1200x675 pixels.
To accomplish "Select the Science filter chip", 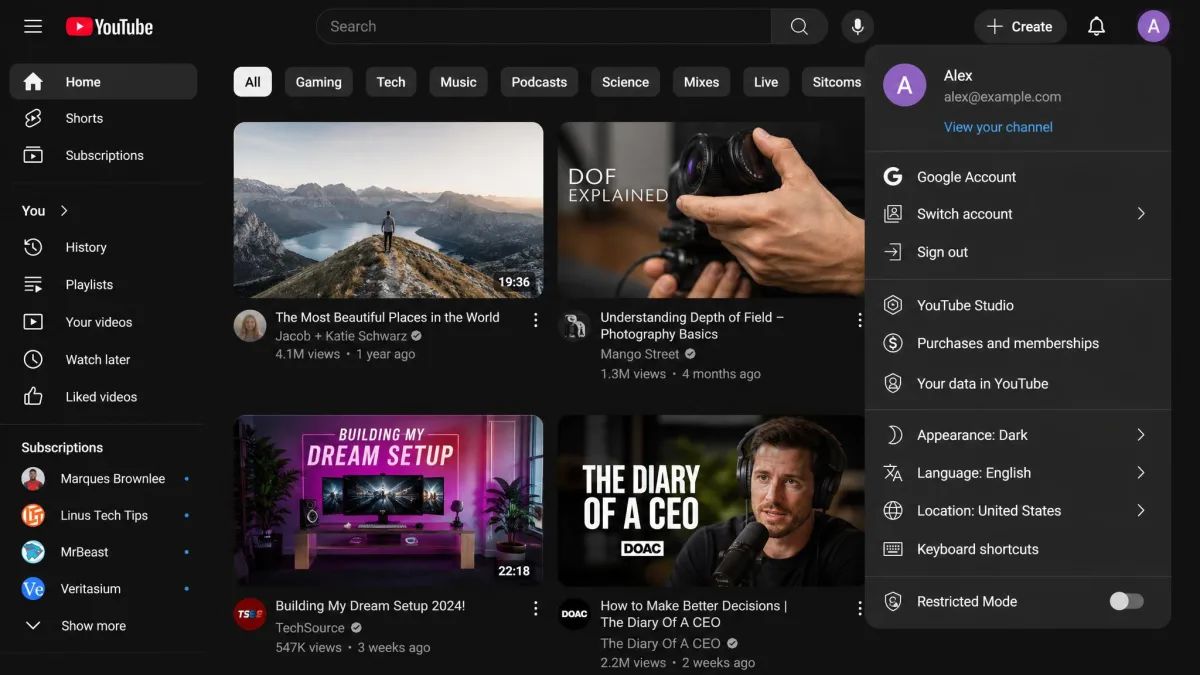I will pyautogui.click(x=625, y=82).
